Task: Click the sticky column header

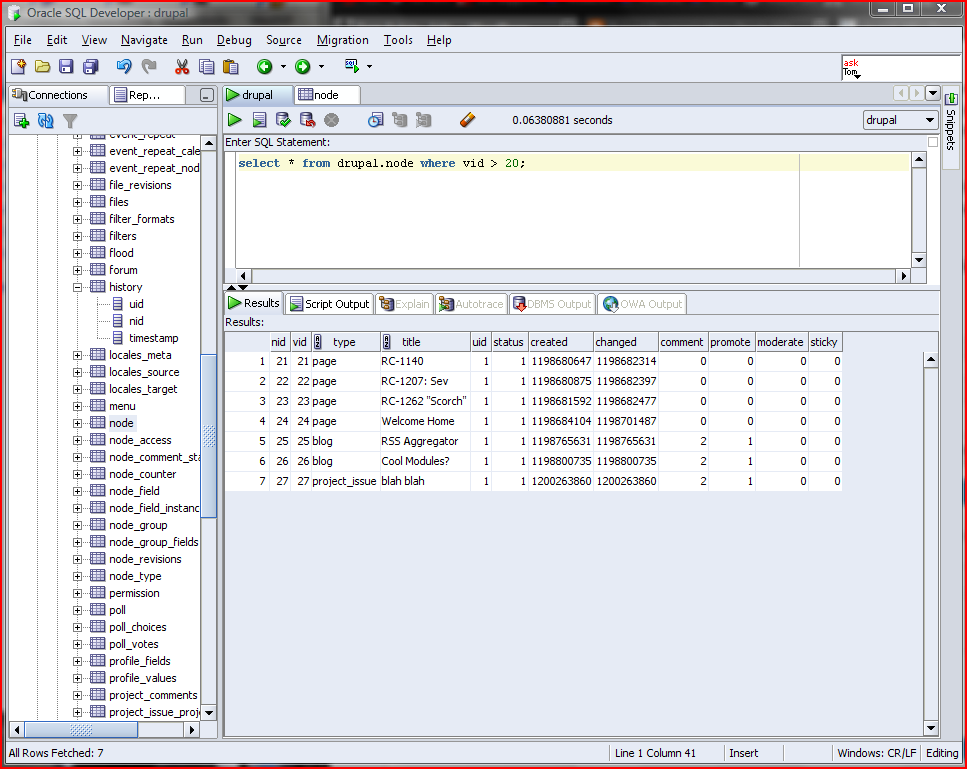Action: [825, 342]
